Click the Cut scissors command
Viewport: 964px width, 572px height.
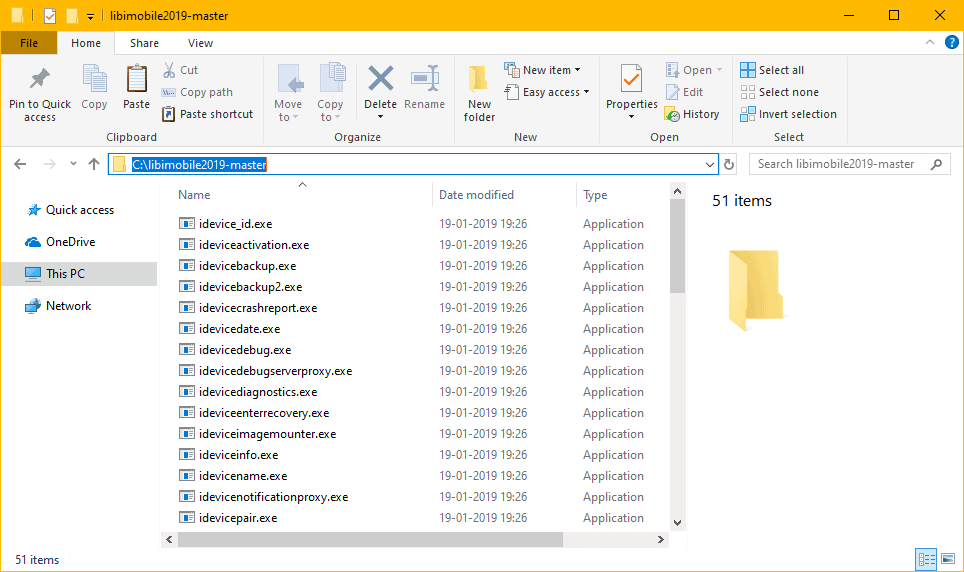coord(181,70)
